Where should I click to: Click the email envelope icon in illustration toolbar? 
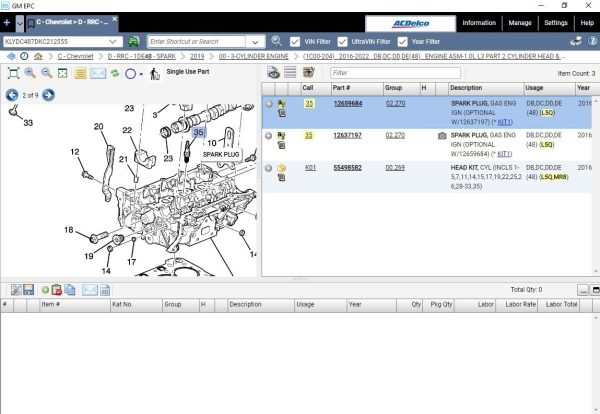pyautogui.click(x=98, y=73)
